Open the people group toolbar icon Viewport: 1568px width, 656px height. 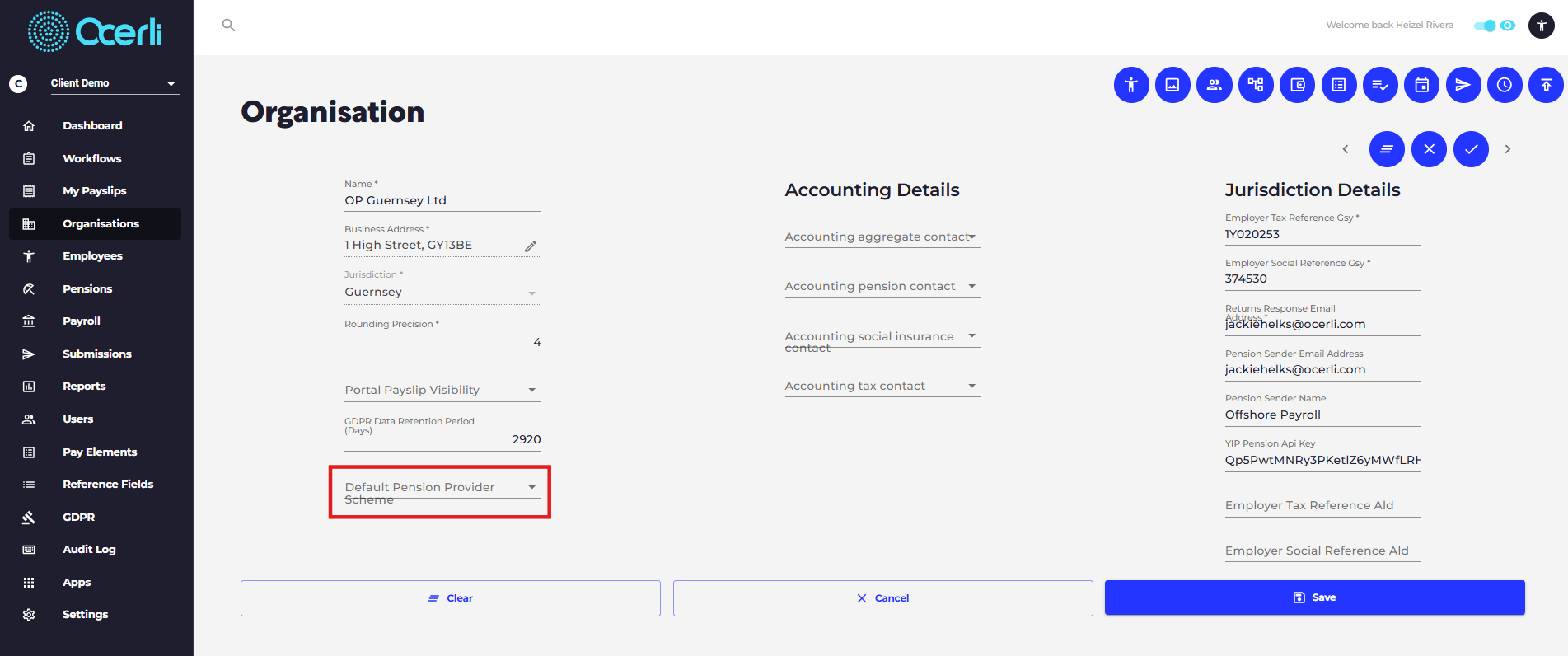click(x=1215, y=85)
